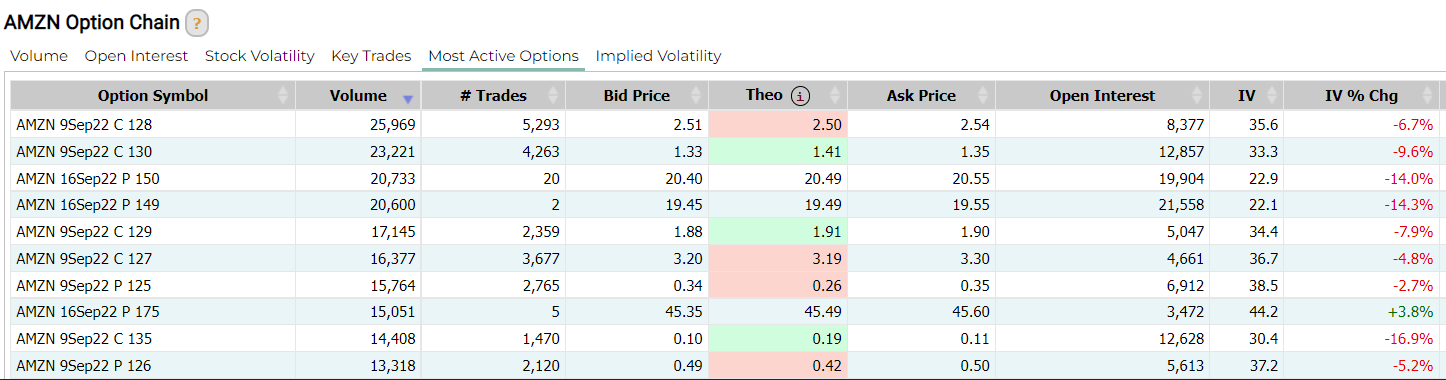Switch to the Open Interest tab

click(136, 56)
